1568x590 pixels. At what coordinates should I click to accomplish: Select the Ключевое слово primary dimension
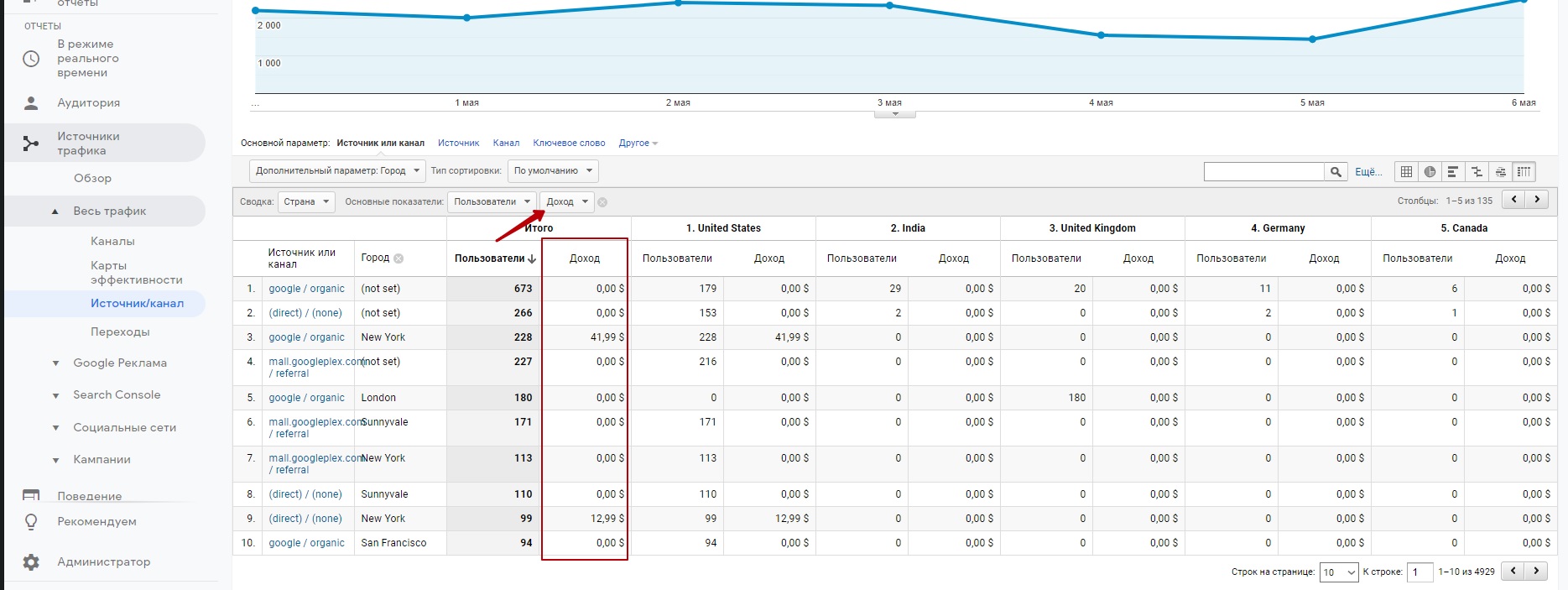click(x=569, y=144)
